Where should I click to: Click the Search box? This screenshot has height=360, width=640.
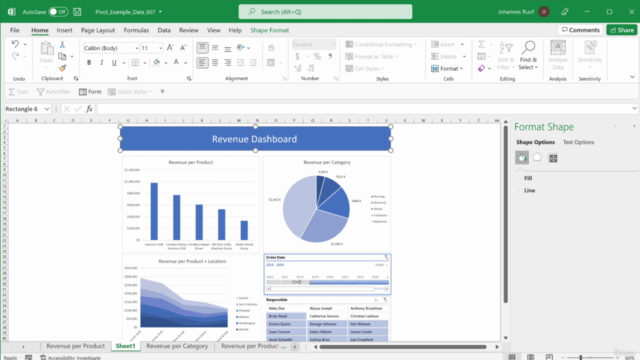325,12
